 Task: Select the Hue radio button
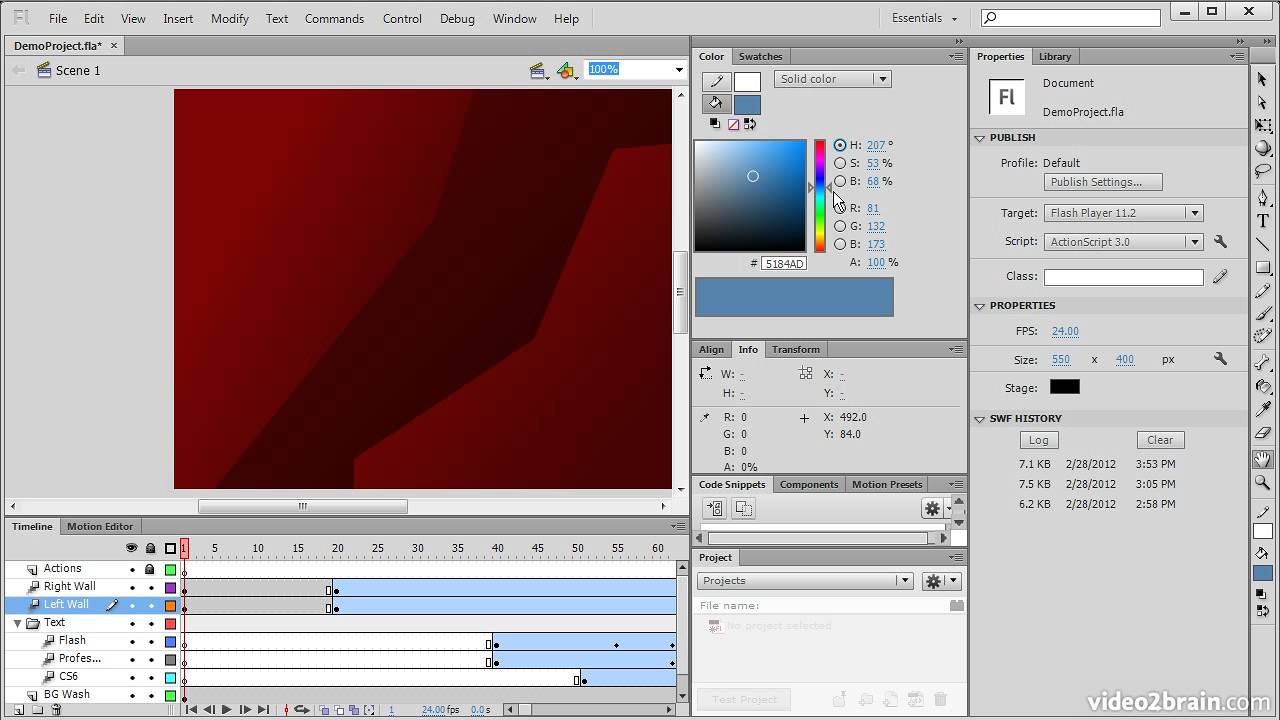840,145
